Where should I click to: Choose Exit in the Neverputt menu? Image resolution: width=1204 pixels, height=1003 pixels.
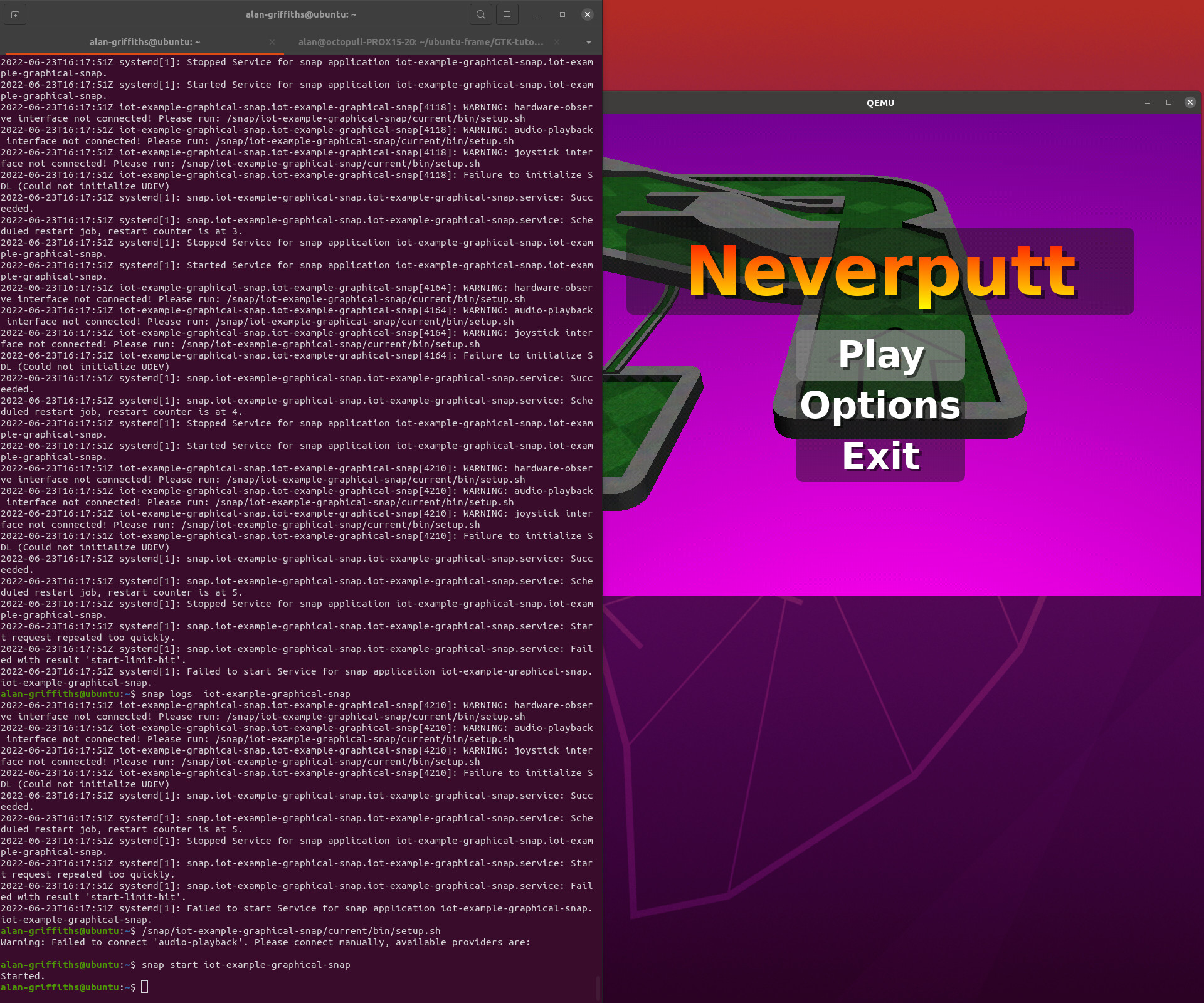(880, 456)
